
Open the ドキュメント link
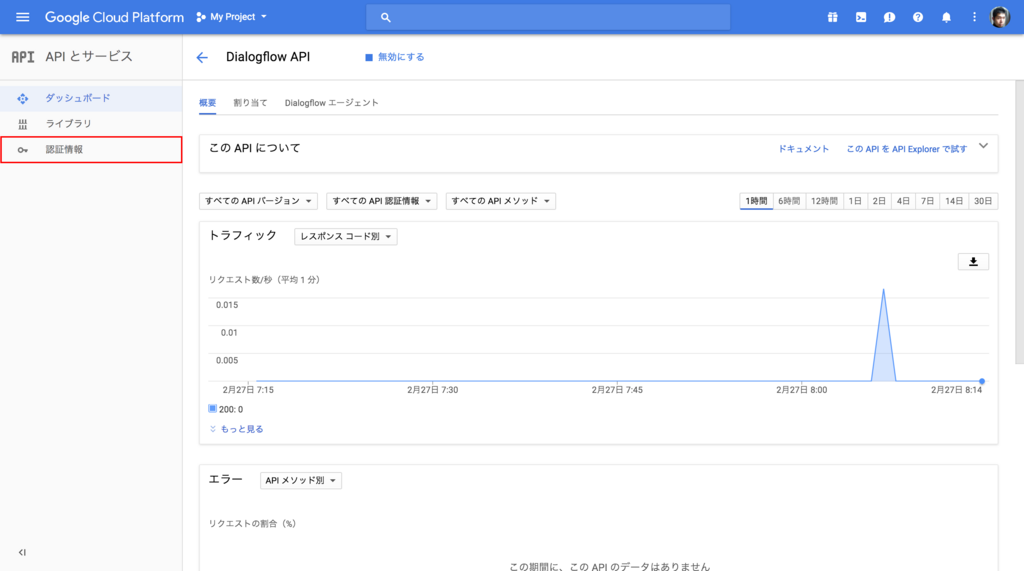coord(803,149)
